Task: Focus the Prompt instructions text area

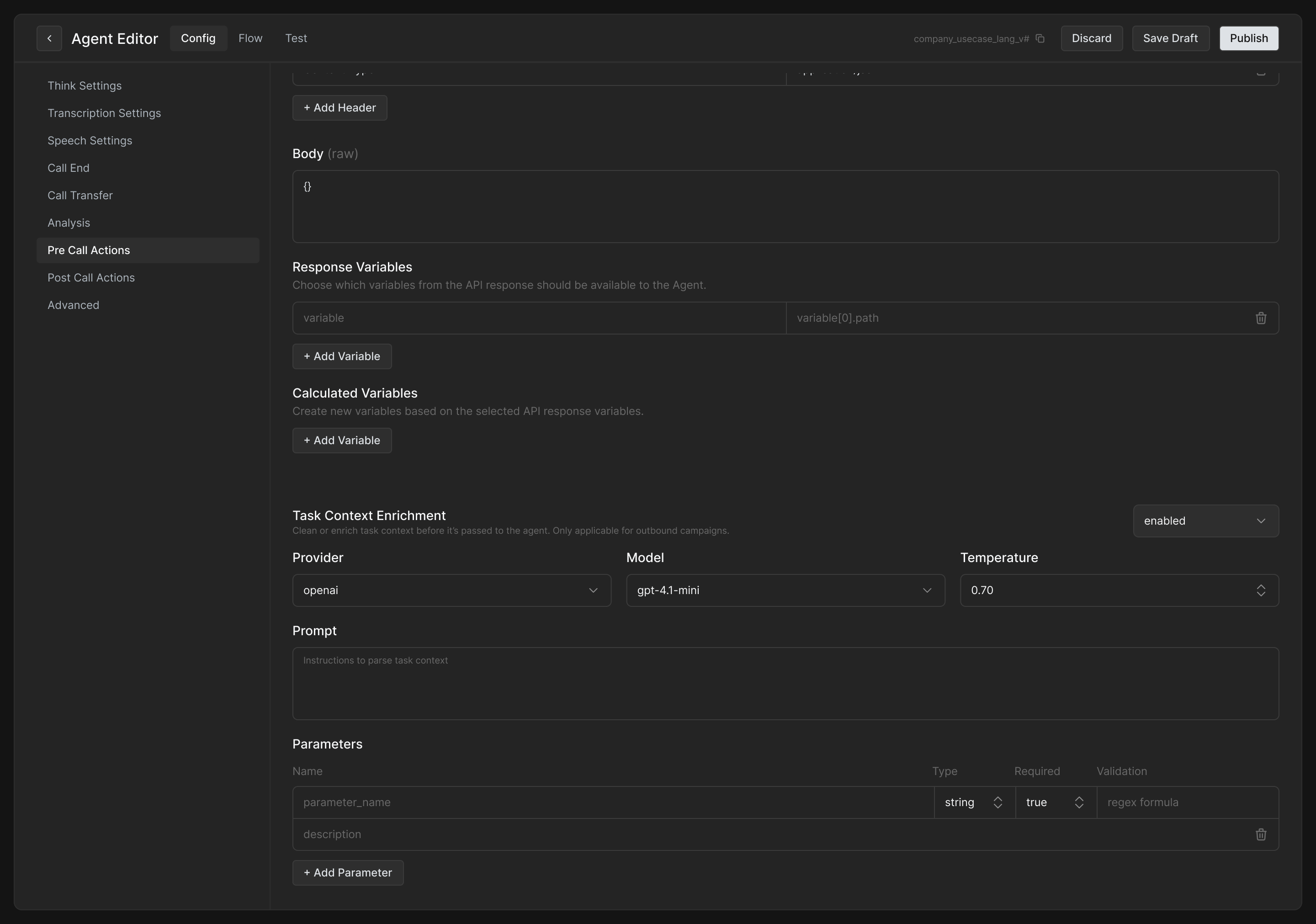Action: point(785,683)
